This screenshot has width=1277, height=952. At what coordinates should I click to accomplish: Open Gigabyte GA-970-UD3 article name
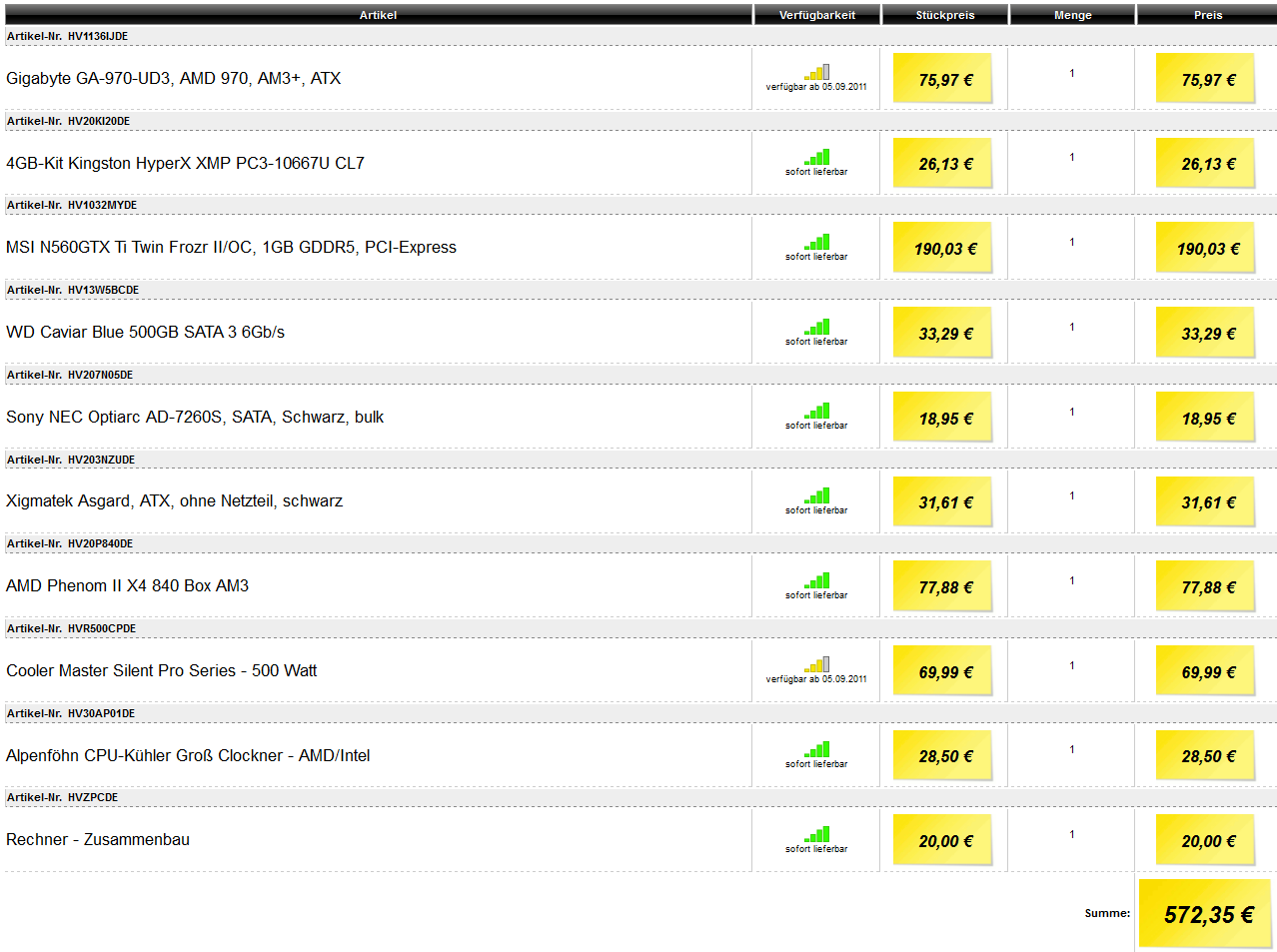click(174, 78)
